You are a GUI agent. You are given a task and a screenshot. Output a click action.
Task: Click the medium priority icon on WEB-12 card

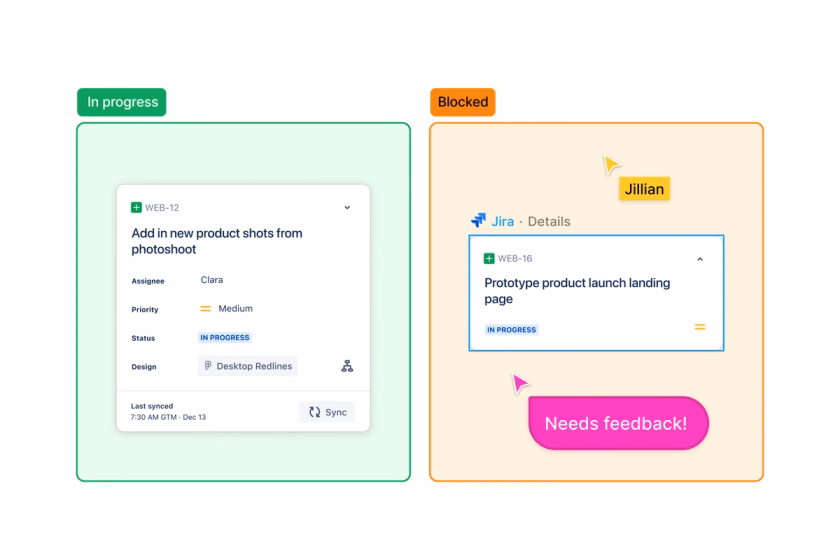[x=206, y=309]
